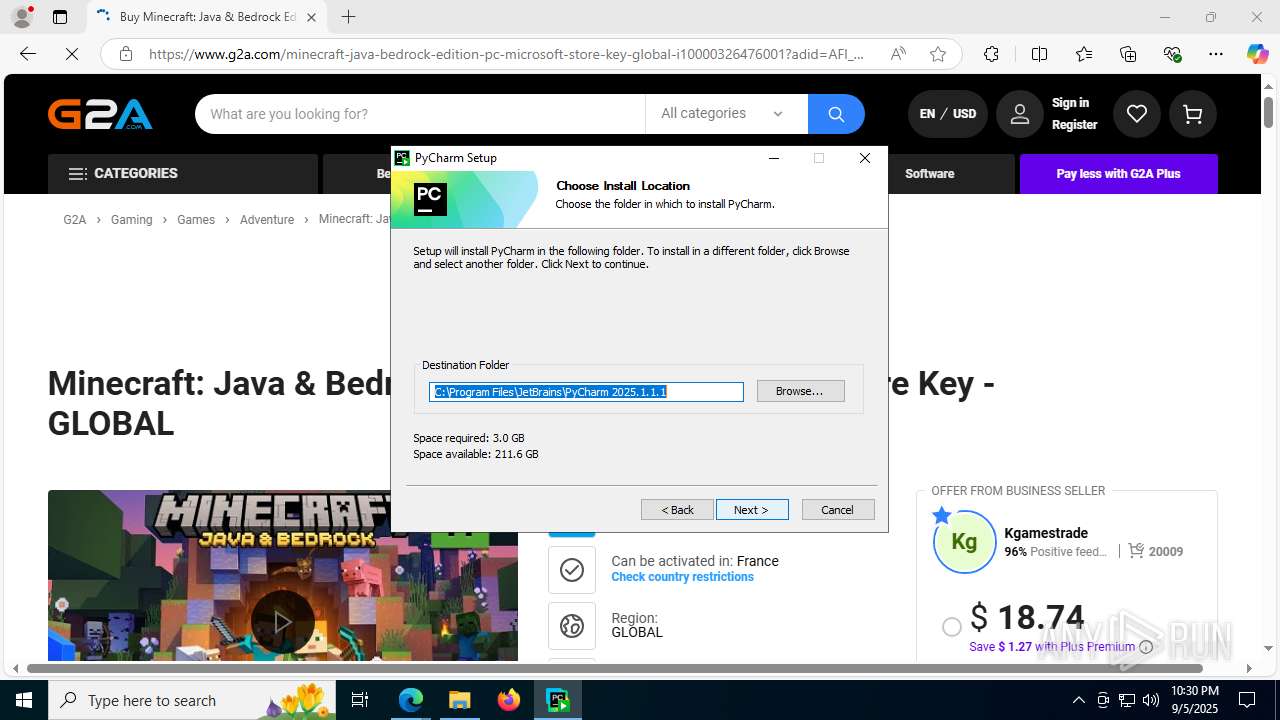Click the browser Back arrow
Screen dimensions: 1280x720
tap(28, 54)
